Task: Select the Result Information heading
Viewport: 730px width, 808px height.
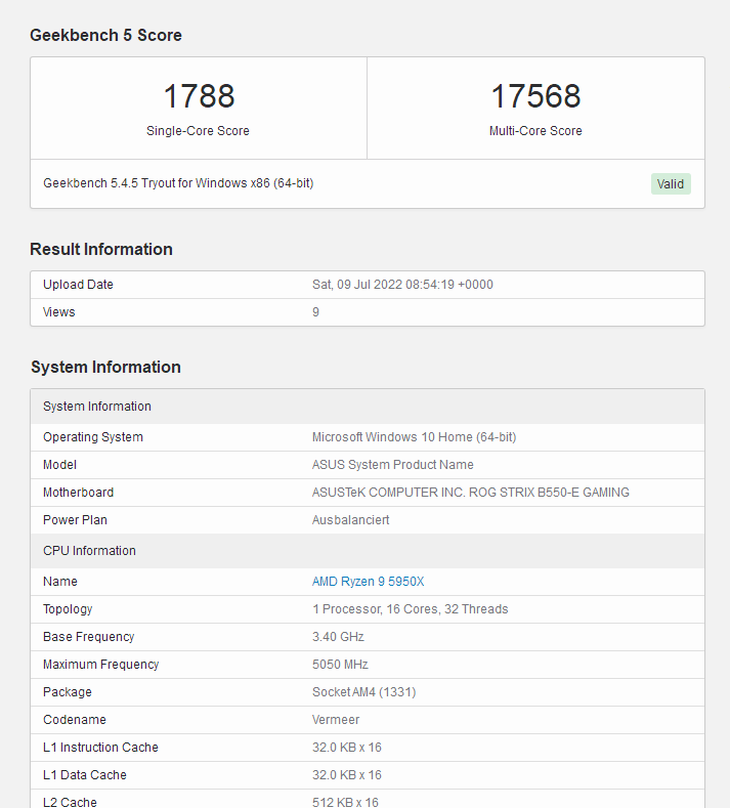Action: tap(101, 249)
